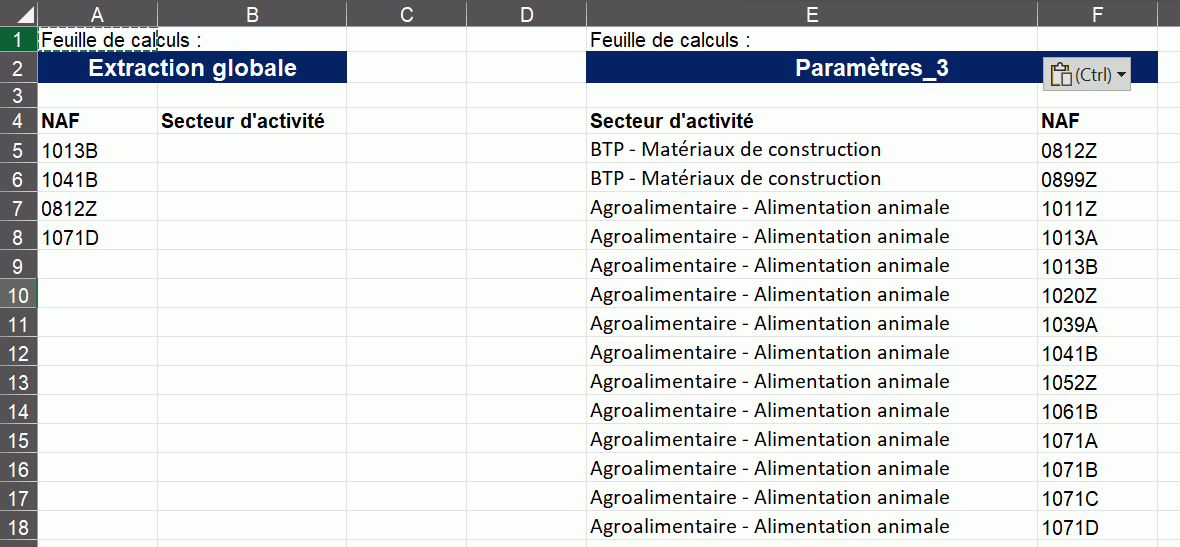Click the Extraction globale title cell
The image size is (1180, 547).
192,68
